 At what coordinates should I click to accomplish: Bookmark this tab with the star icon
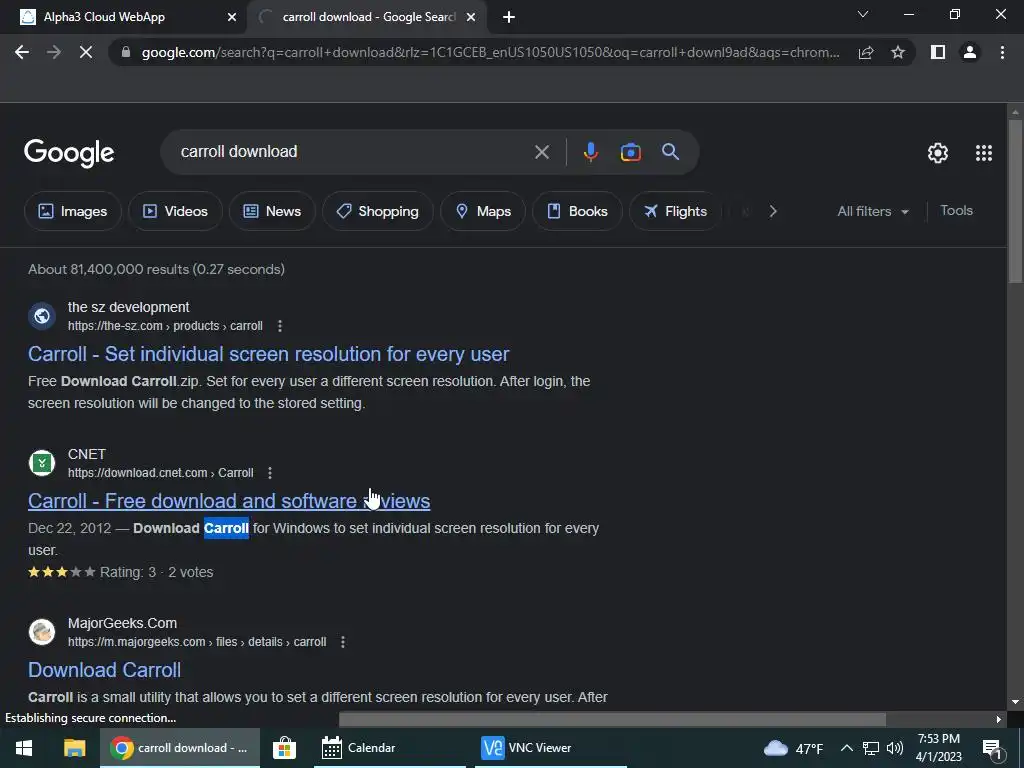(x=898, y=52)
